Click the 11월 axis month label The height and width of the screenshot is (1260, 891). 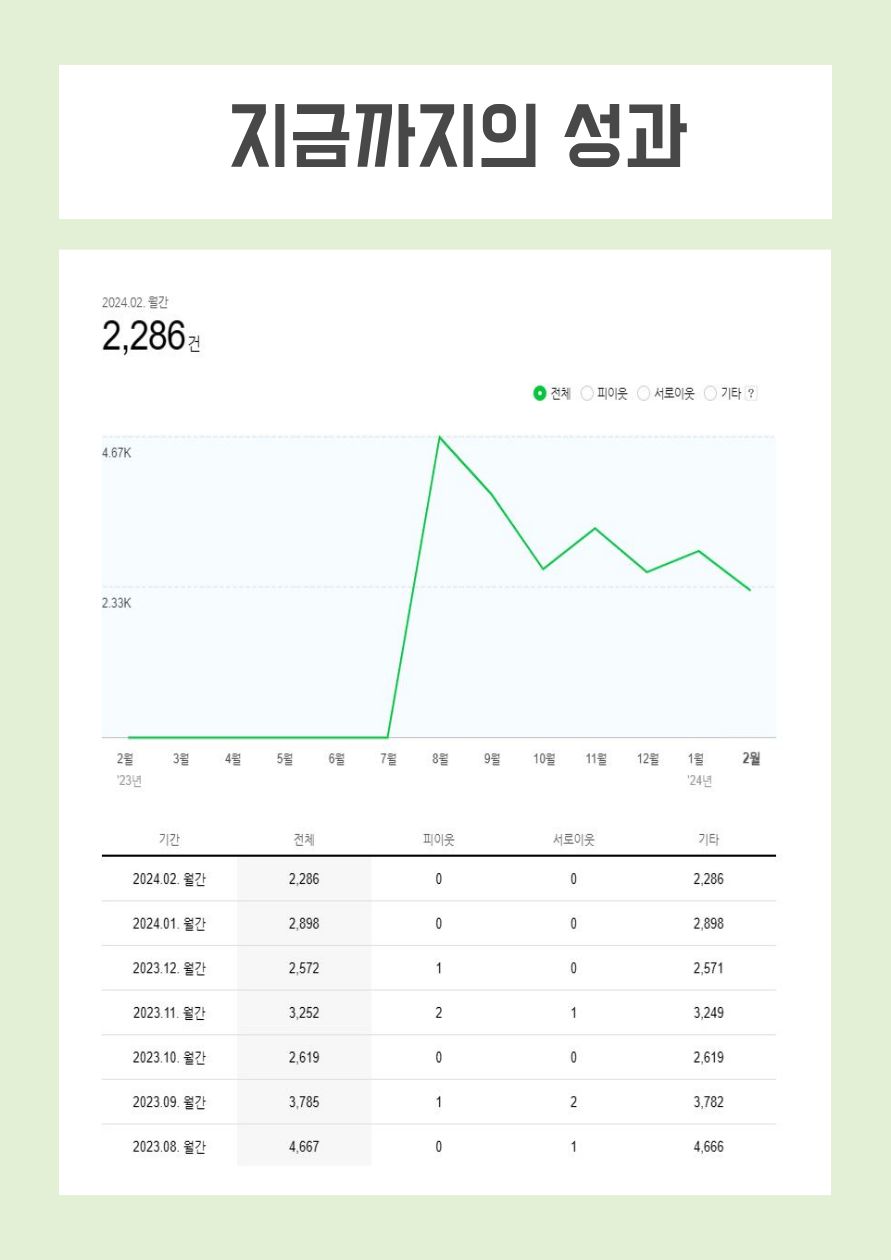[x=596, y=759]
